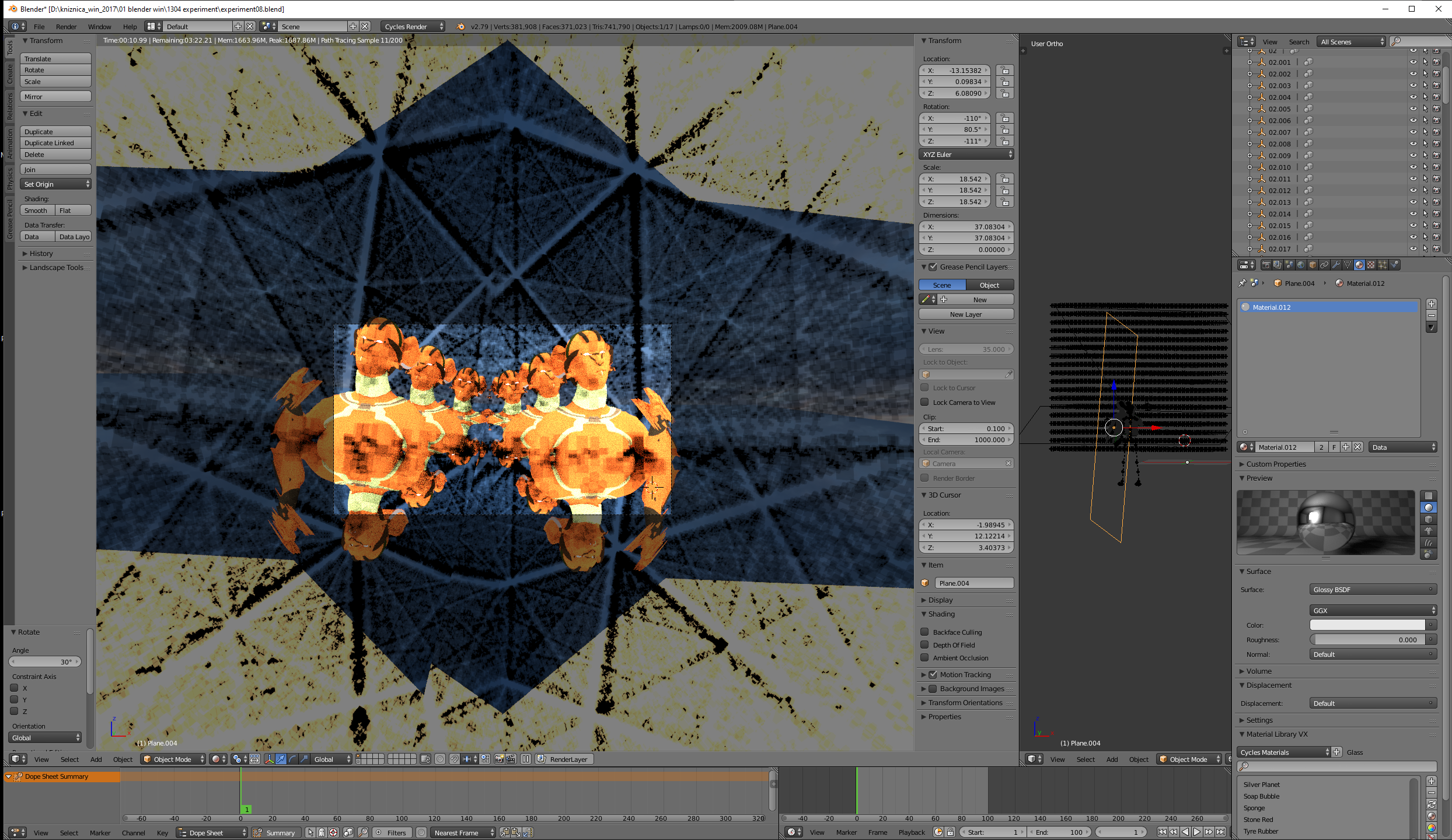Open the Render properties camera tab
The image size is (1452, 840).
(1266, 265)
